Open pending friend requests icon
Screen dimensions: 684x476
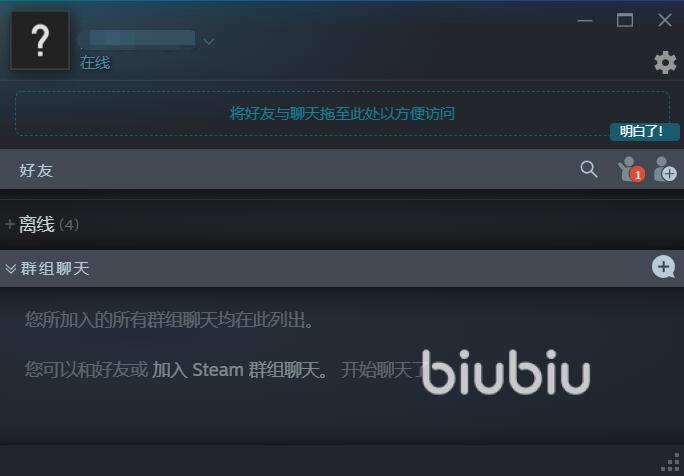(631, 169)
